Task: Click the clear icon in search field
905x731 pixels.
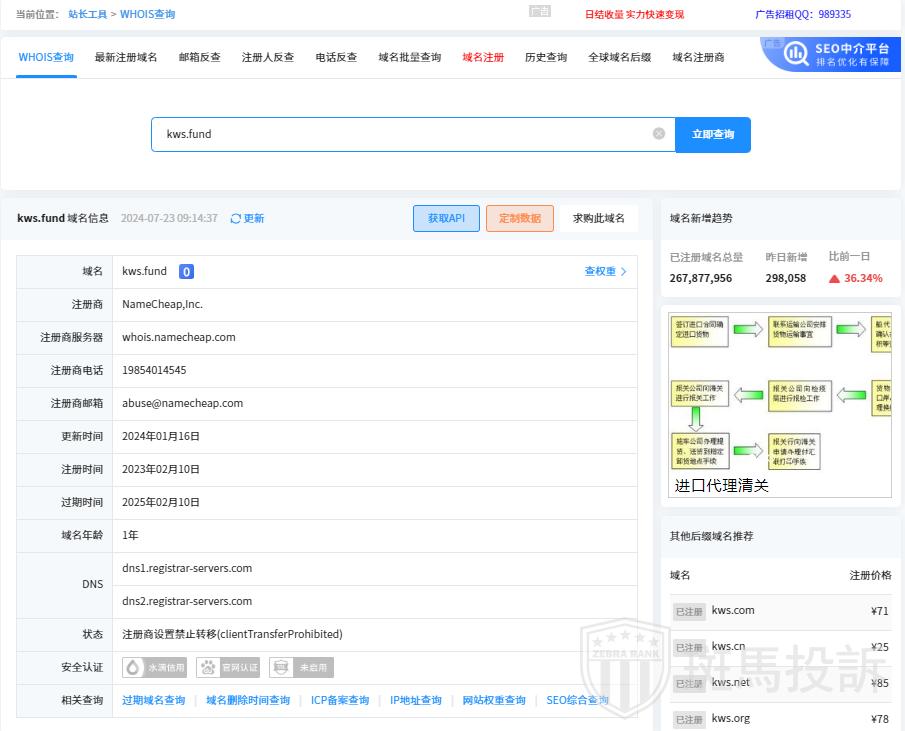Action: 659,134
